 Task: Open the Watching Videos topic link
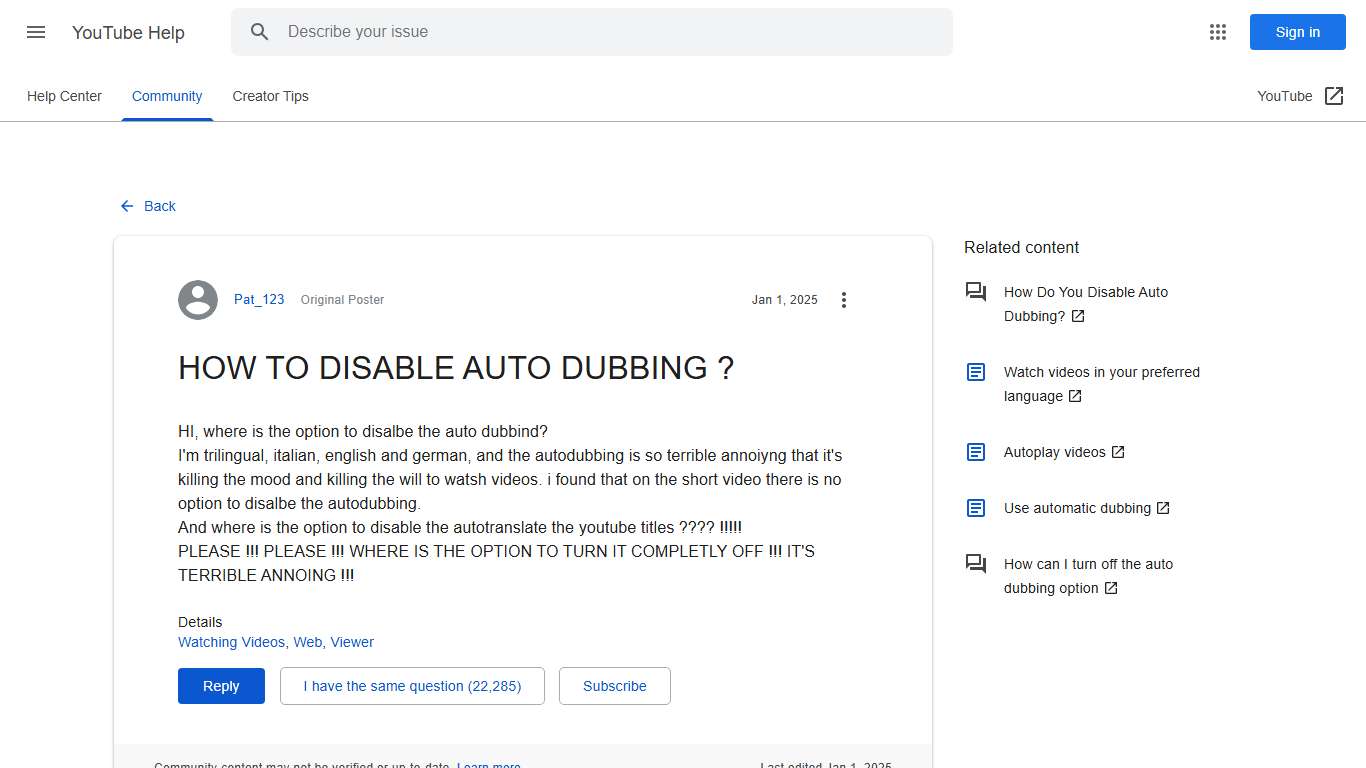click(231, 642)
